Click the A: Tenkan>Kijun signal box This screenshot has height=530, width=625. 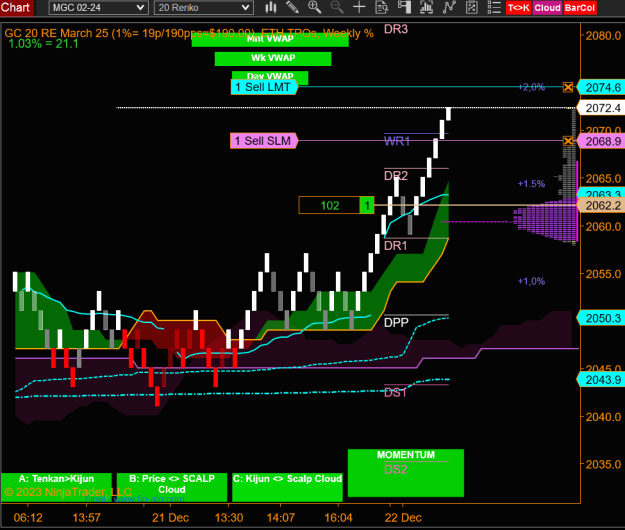(x=56, y=487)
